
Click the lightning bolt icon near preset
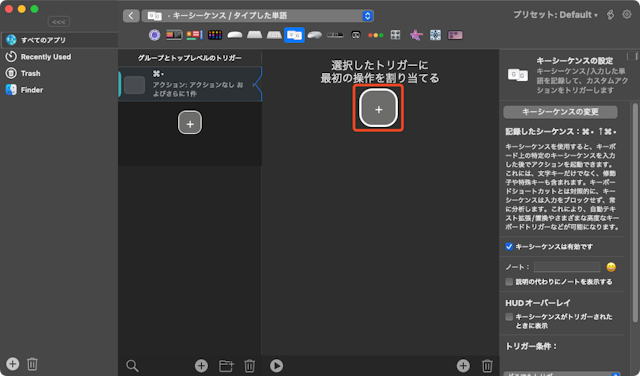tap(610, 15)
